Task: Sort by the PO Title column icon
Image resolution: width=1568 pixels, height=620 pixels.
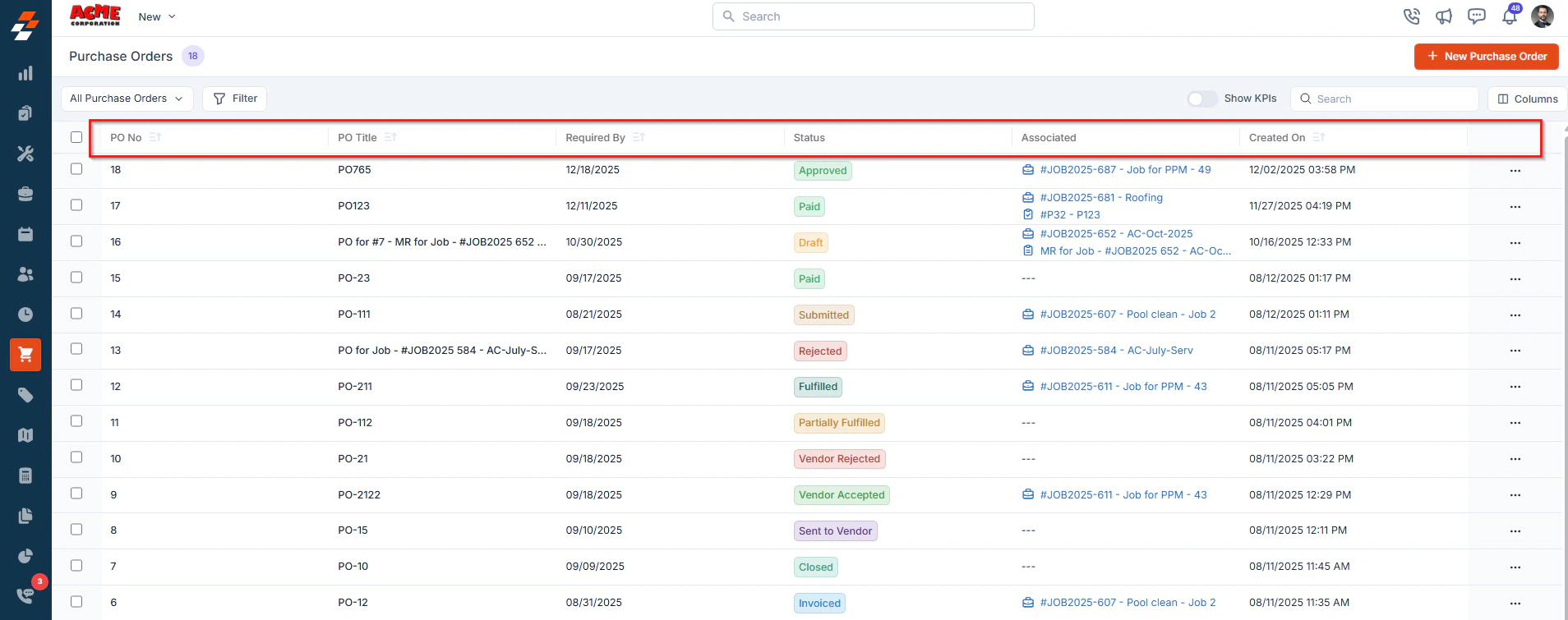Action: click(390, 137)
